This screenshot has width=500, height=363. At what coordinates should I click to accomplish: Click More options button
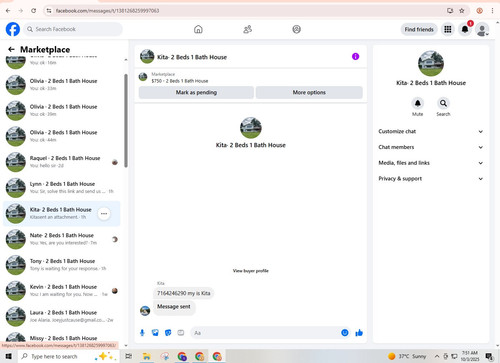[309, 92]
